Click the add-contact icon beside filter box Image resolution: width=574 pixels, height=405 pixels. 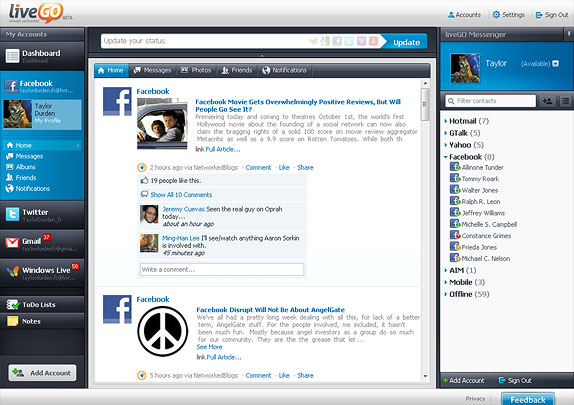(547, 101)
